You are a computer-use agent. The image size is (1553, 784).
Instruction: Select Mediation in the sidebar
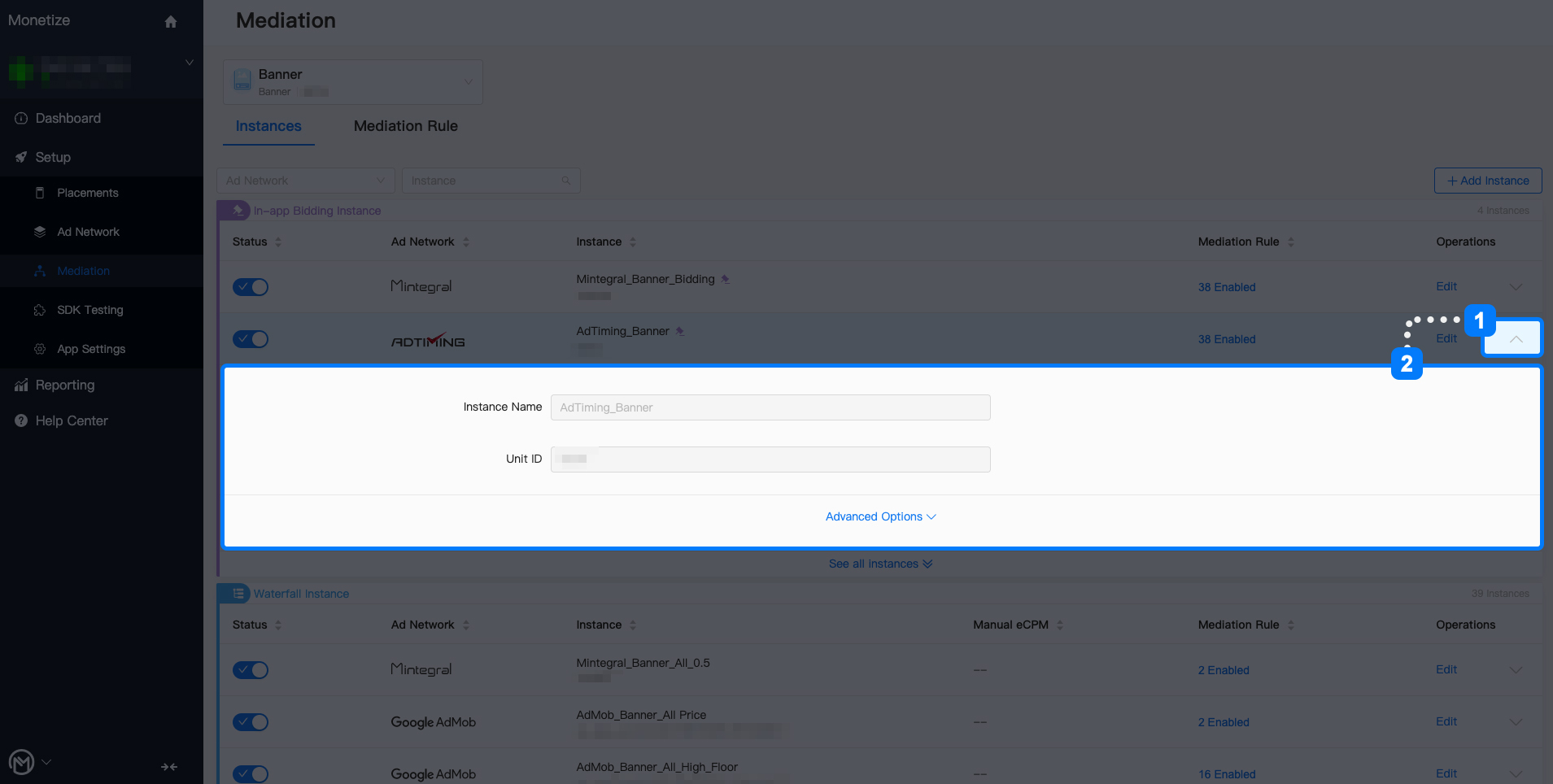click(83, 271)
